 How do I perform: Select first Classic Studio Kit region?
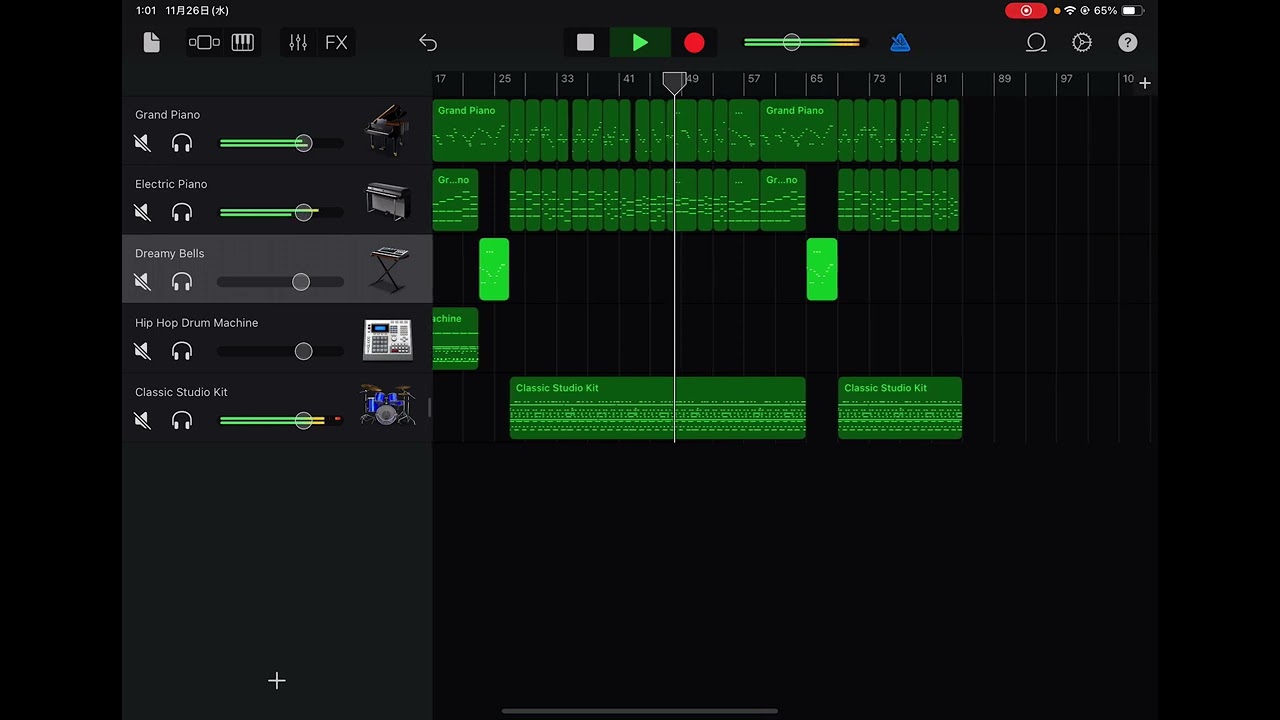click(658, 408)
